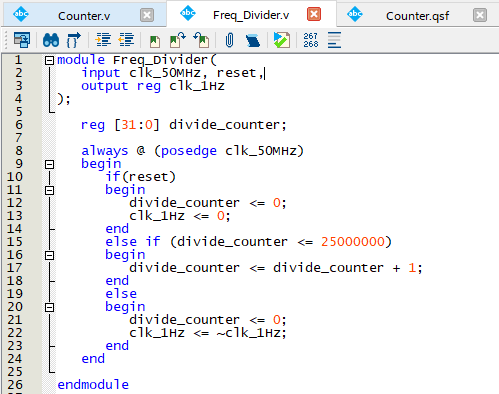Jump to previous bookmark icon
The width and height of the screenshot is (499, 394).
(x=201, y=40)
